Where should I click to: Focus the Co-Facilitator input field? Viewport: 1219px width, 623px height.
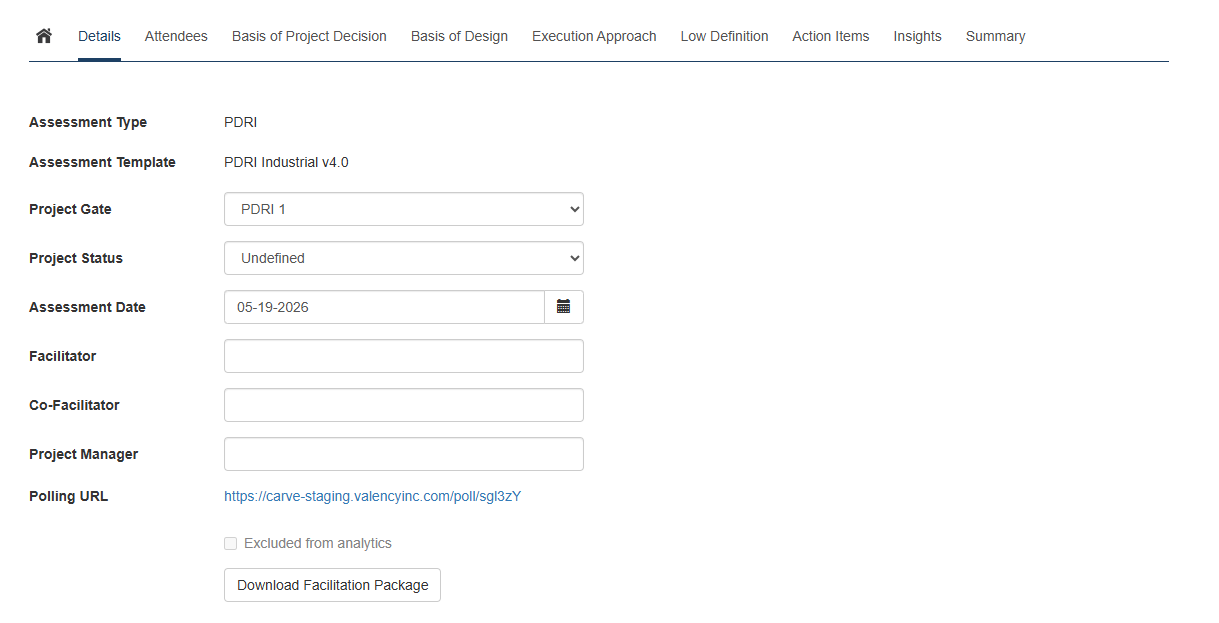pos(403,405)
